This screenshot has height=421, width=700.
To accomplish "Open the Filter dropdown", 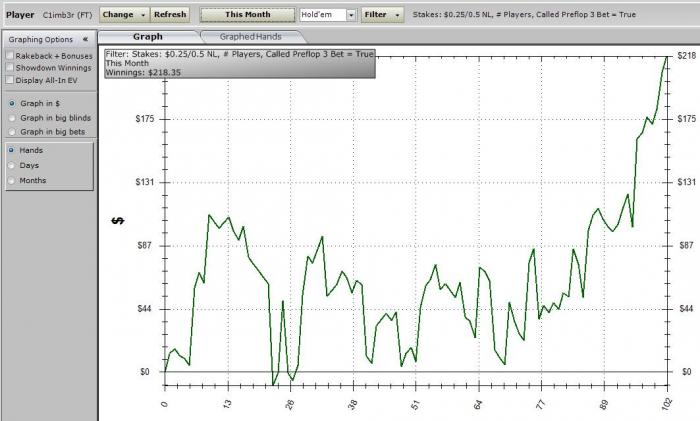I will (x=383, y=15).
